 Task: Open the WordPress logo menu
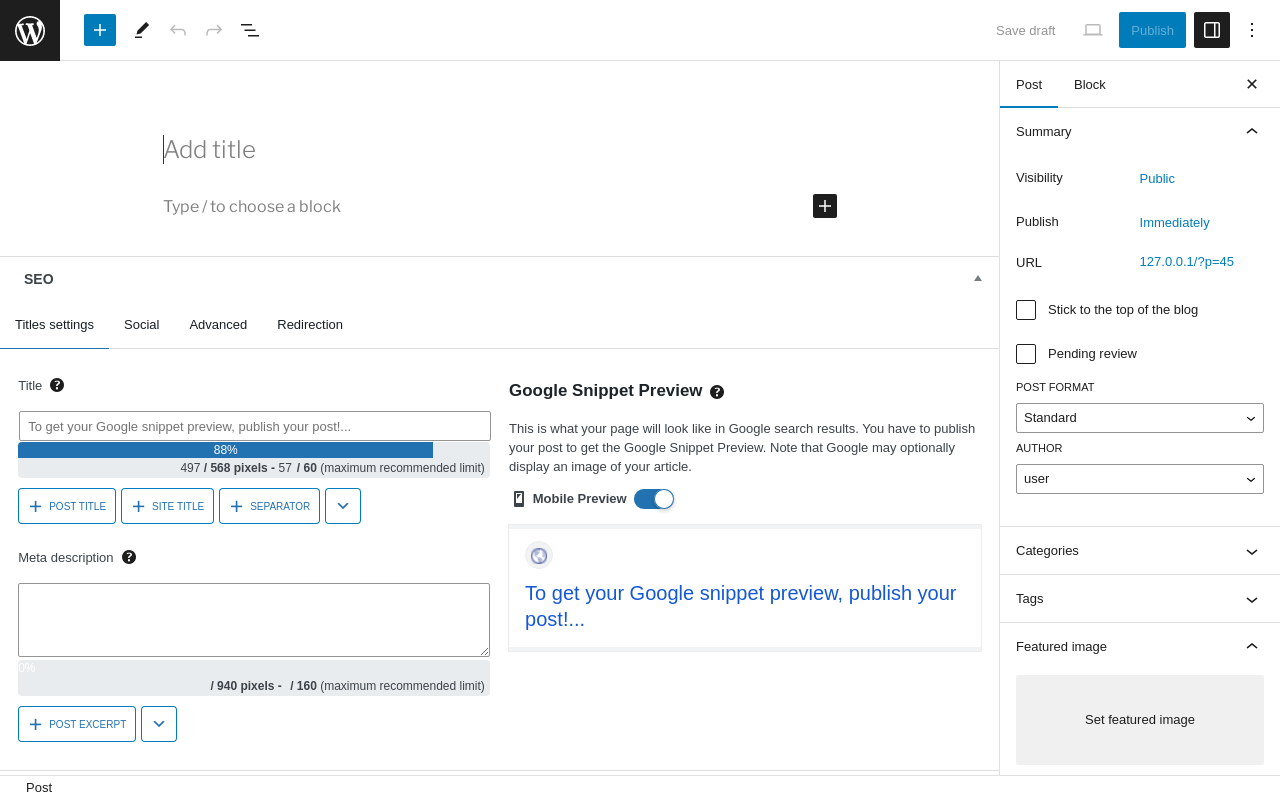pyautogui.click(x=30, y=30)
